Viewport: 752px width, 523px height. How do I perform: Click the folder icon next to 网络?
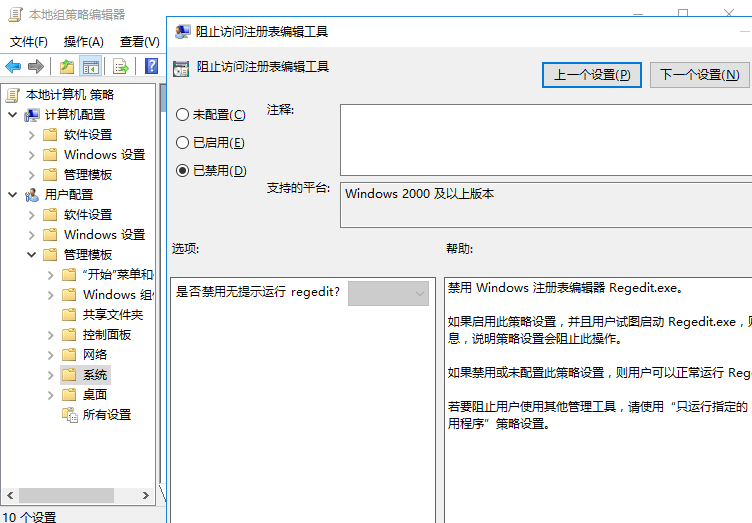69,355
